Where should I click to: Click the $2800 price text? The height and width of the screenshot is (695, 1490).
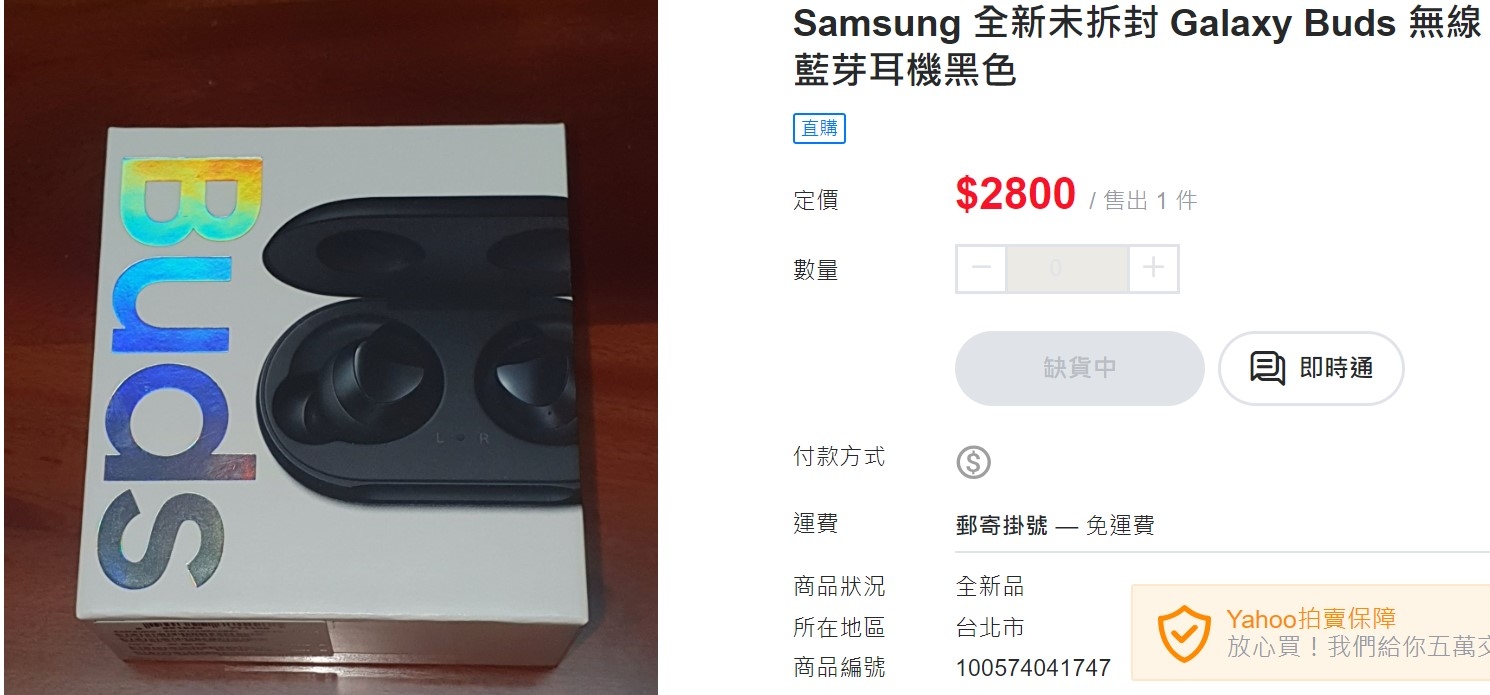point(1015,194)
